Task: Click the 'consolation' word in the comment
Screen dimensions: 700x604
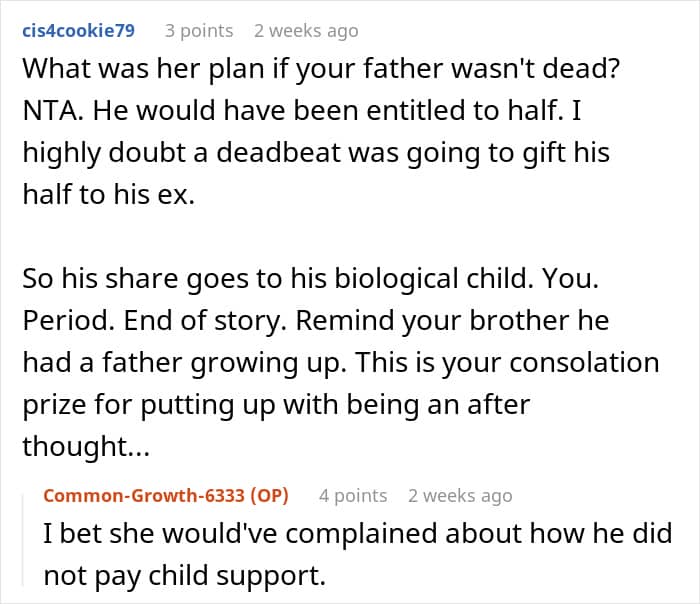Action: [584, 362]
